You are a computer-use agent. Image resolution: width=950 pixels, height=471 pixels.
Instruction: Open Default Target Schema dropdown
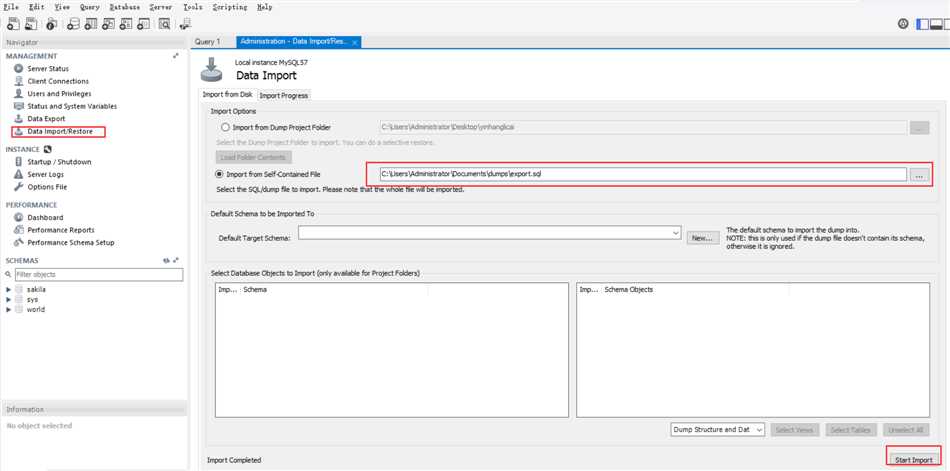click(x=490, y=233)
